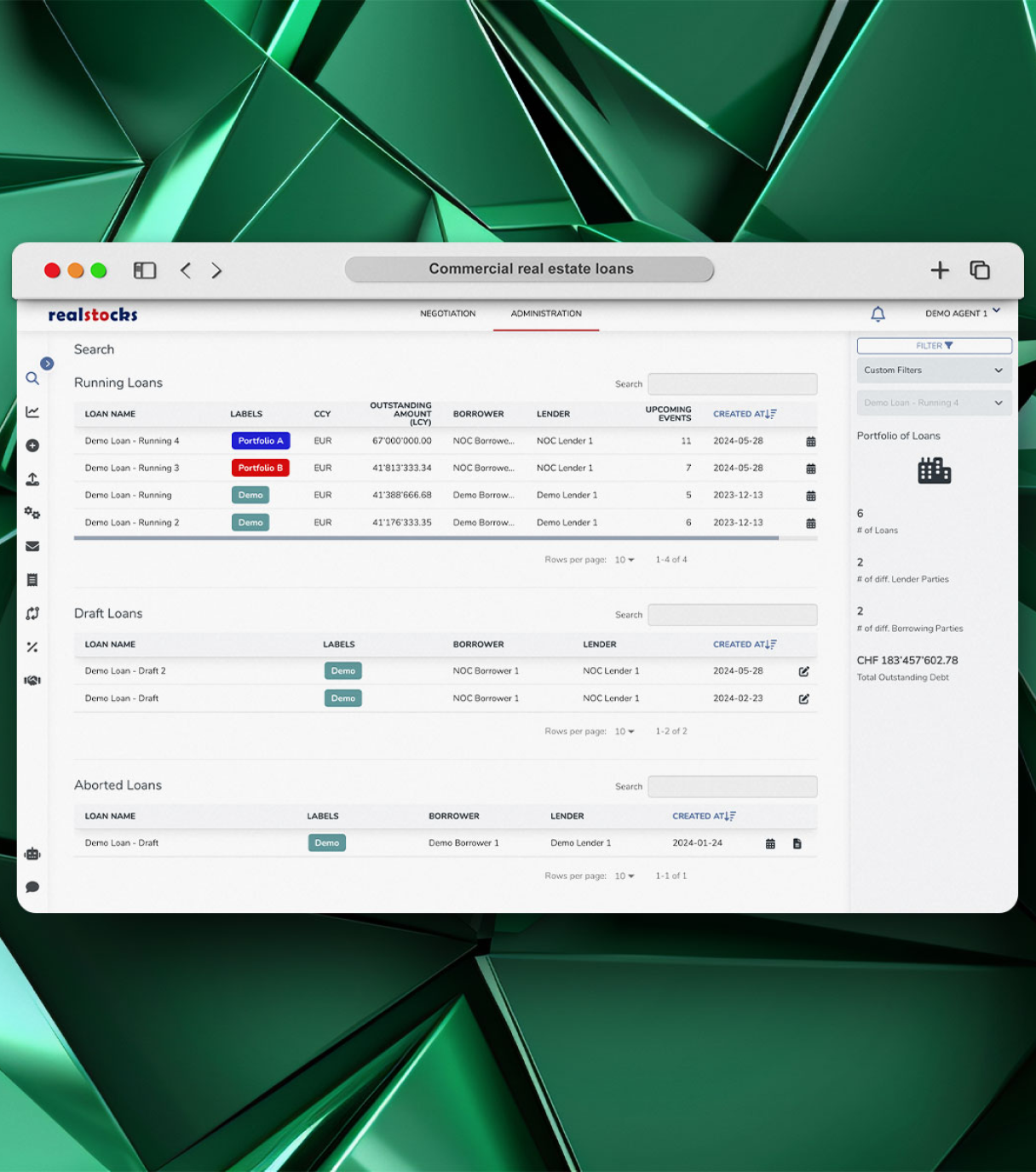Image resolution: width=1036 pixels, height=1172 pixels.
Task: Click edit icon for Demo Loan - Draft 2
Action: [803, 671]
